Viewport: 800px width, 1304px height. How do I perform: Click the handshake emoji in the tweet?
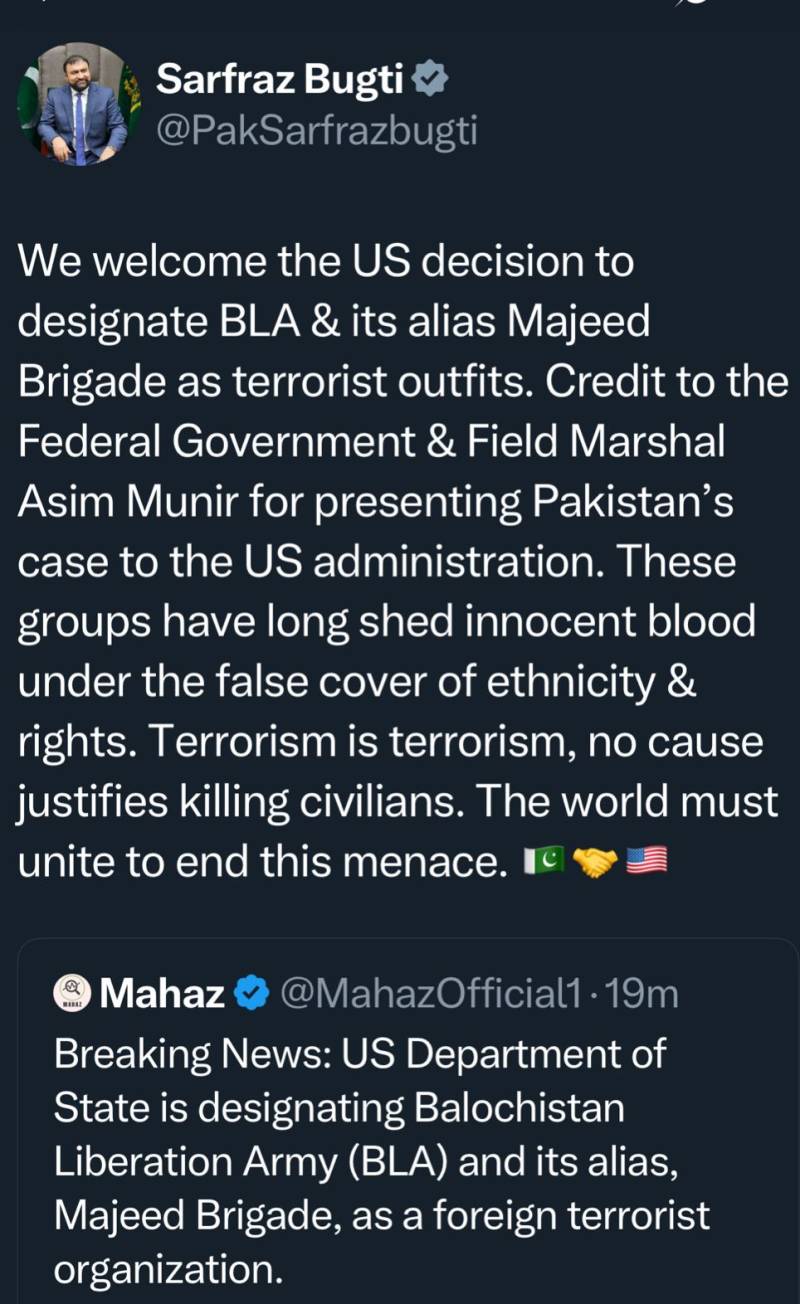pos(596,860)
